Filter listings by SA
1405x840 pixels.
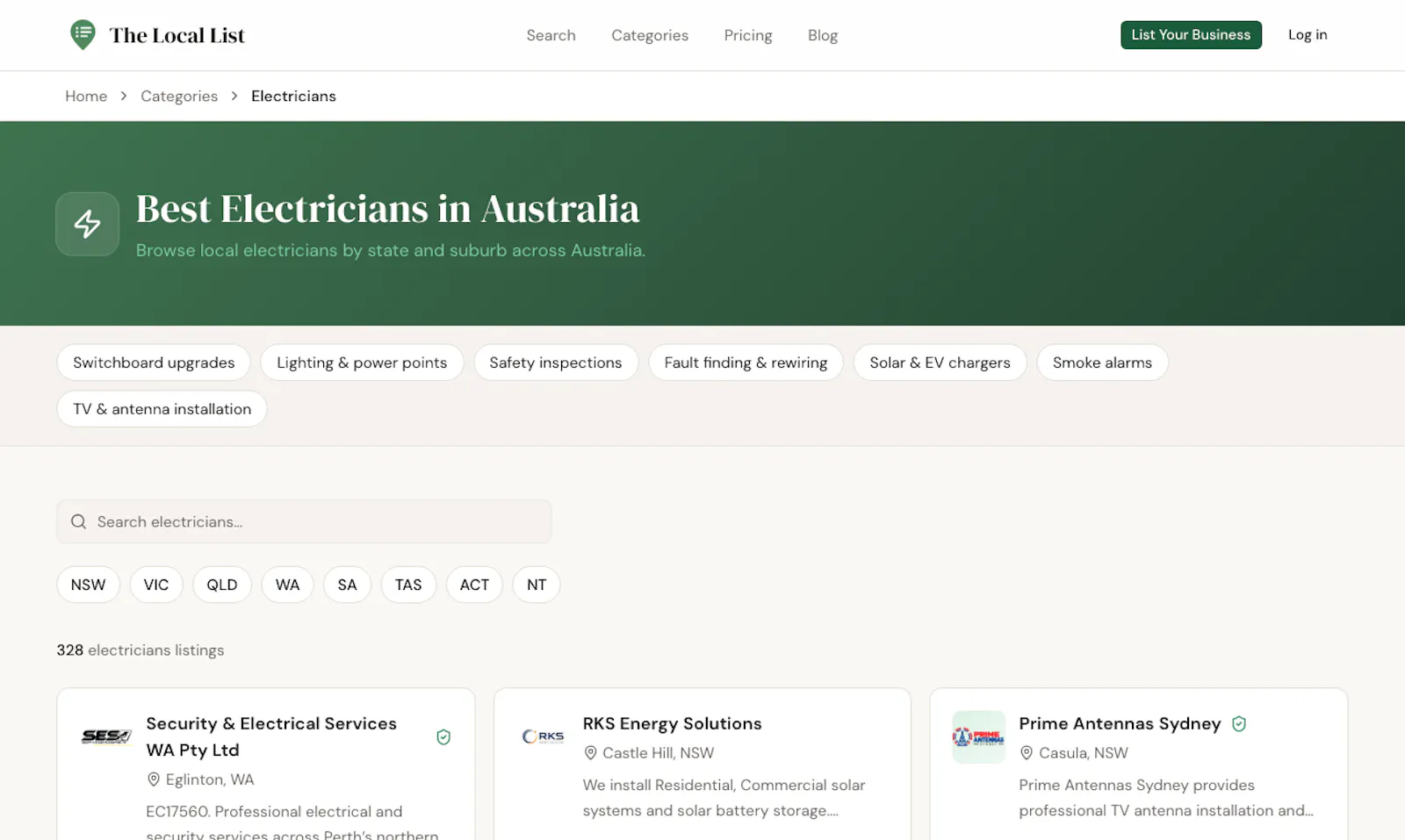pyautogui.click(x=347, y=585)
